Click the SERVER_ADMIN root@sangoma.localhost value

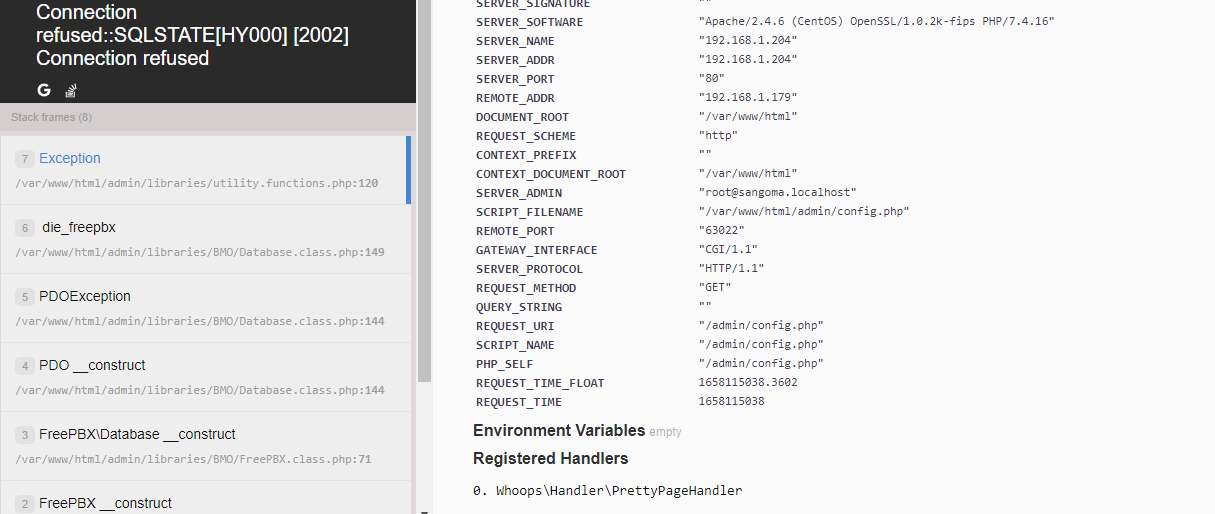[777, 193]
